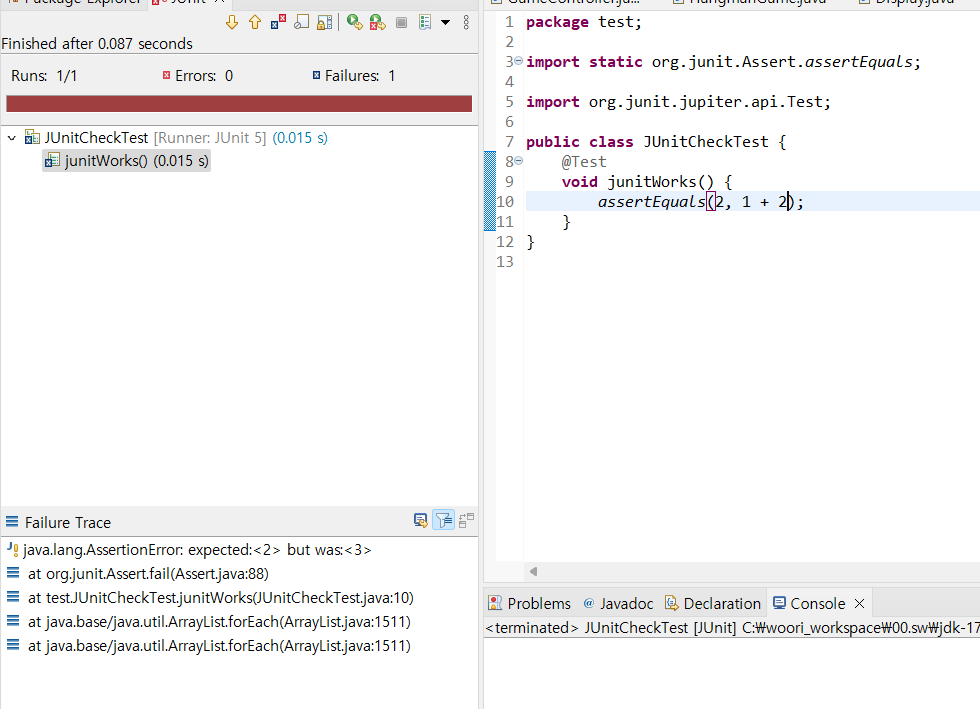Rerun the JUnit test

click(x=354, y=23)
